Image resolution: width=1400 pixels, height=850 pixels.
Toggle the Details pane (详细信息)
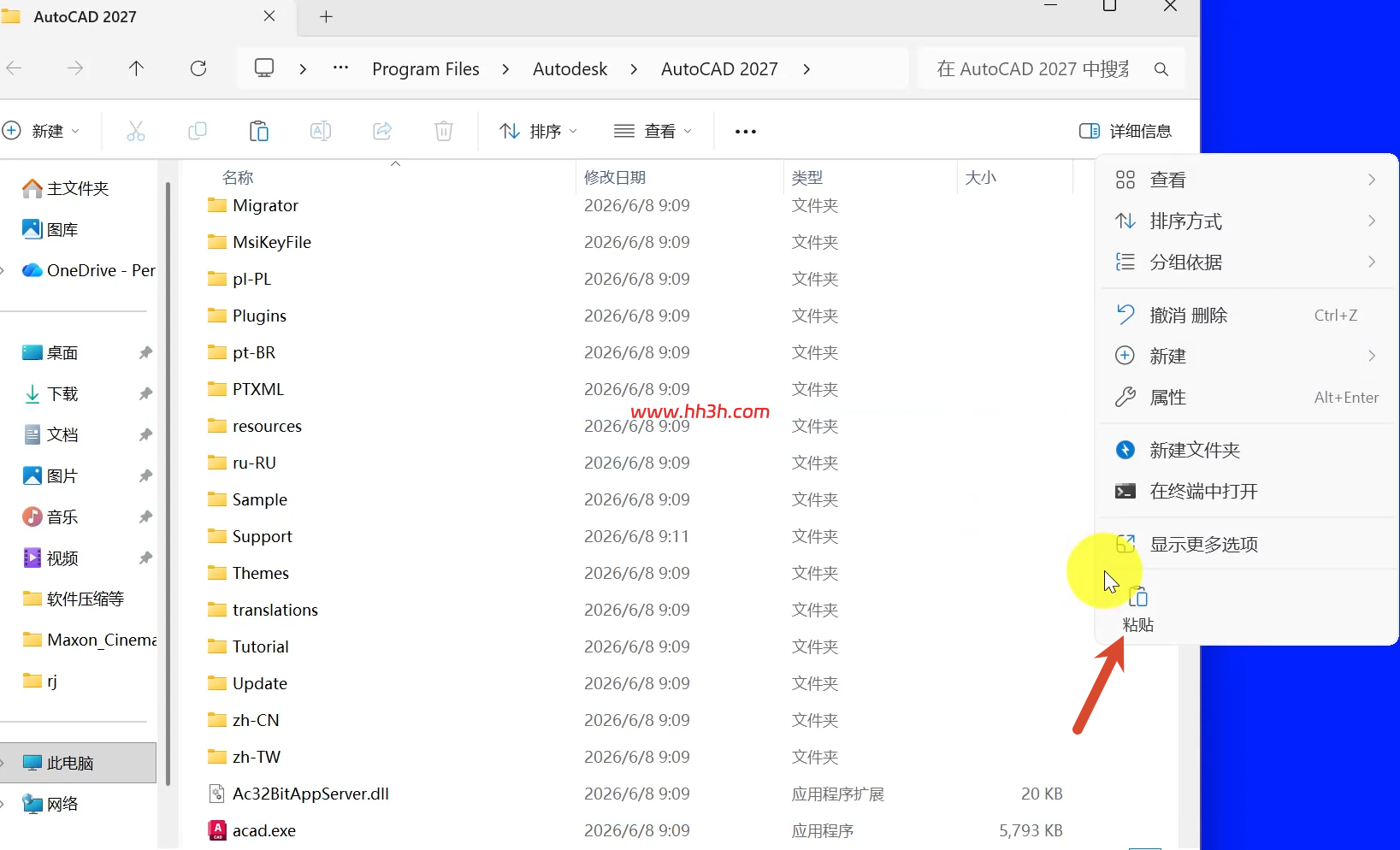click(x=1125, y=131)
